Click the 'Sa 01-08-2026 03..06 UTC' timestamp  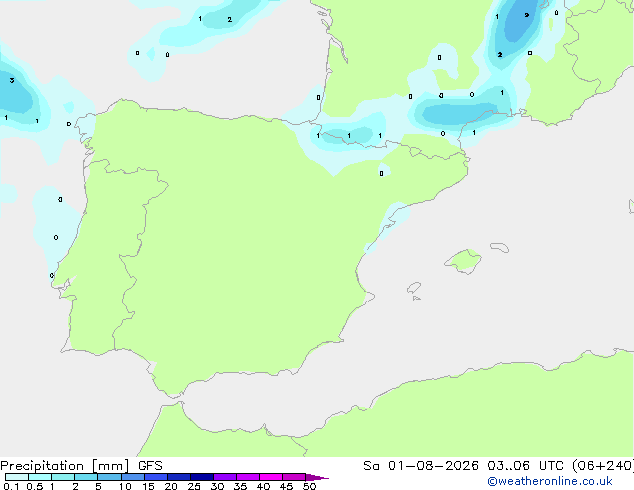point(463,466)
